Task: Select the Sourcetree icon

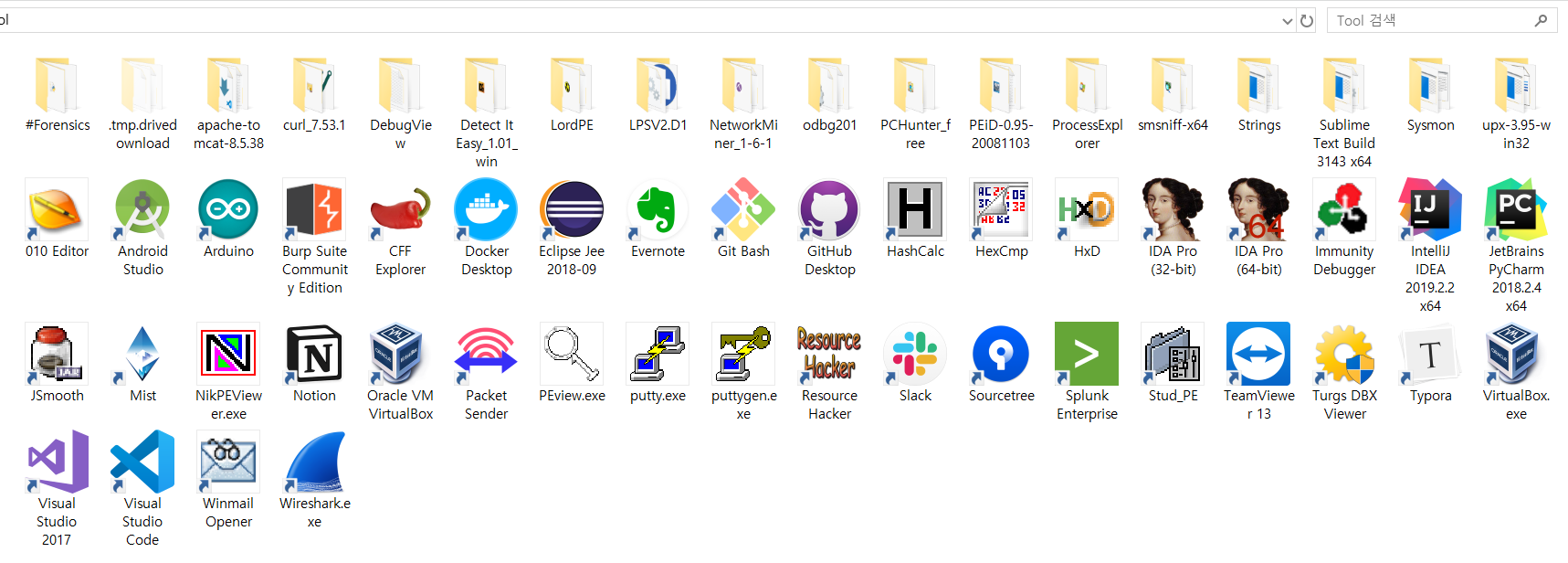Action: coord(1001,354)
